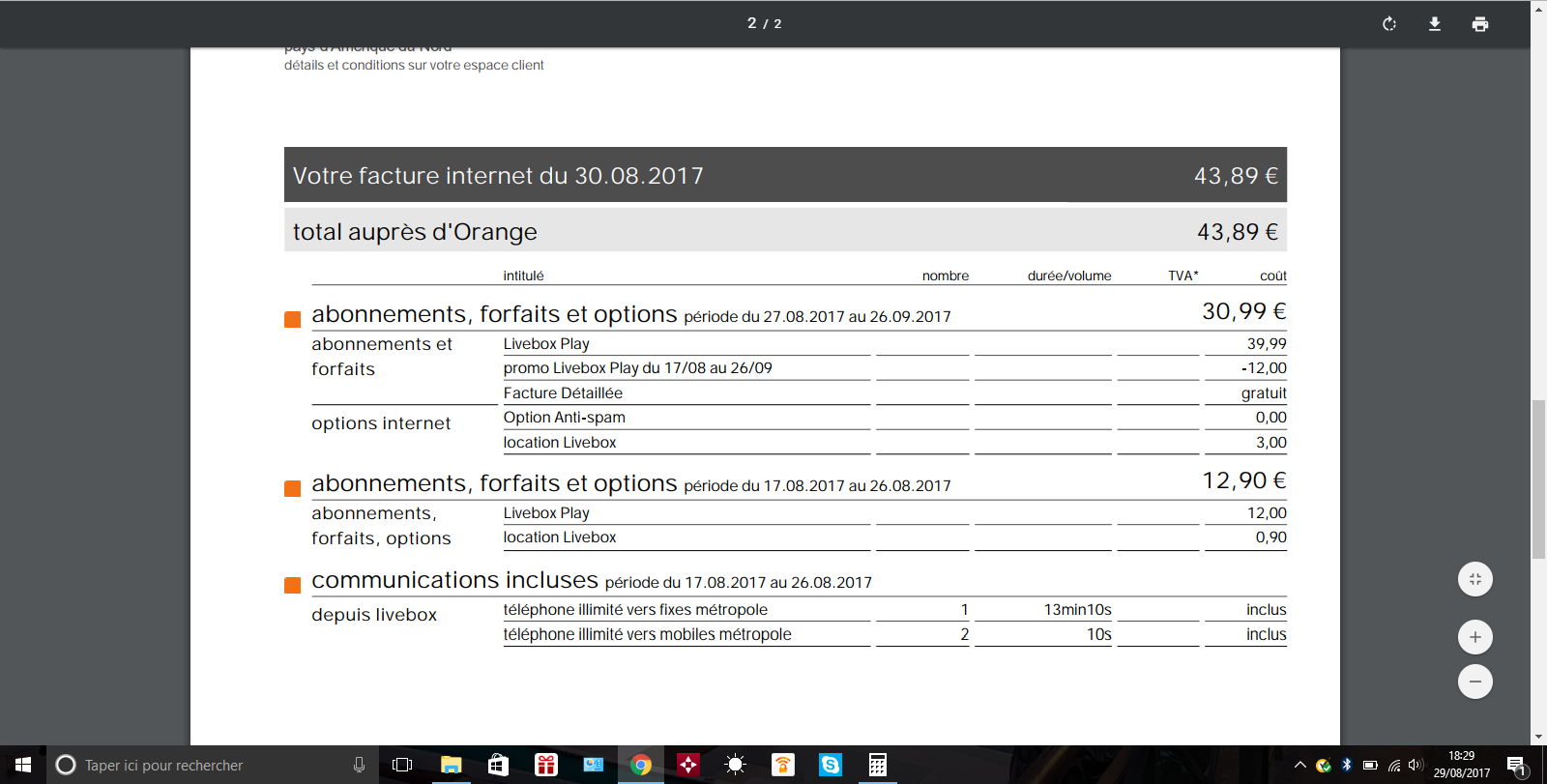The image size is (1547, 784).
Task: Click the Livebox Play cost "39,99"
Action: pos(1267,344)
